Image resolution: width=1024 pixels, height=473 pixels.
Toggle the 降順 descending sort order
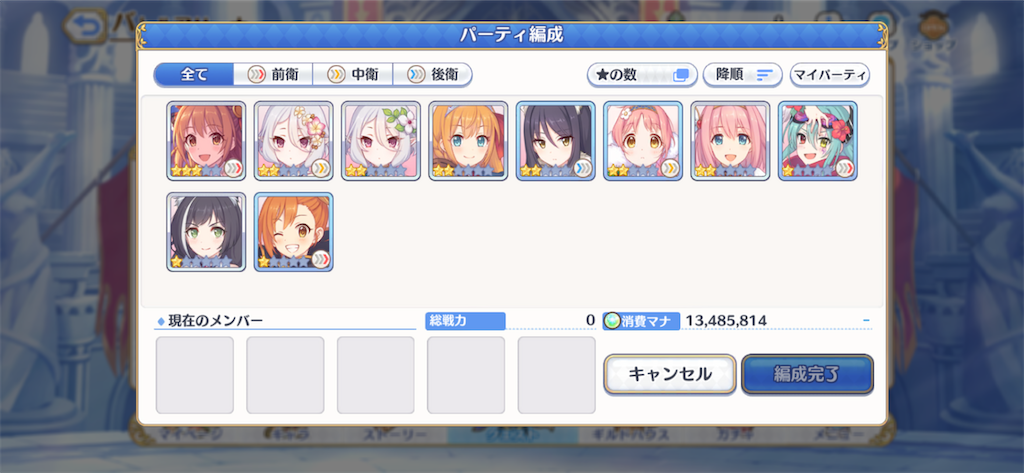743,74
